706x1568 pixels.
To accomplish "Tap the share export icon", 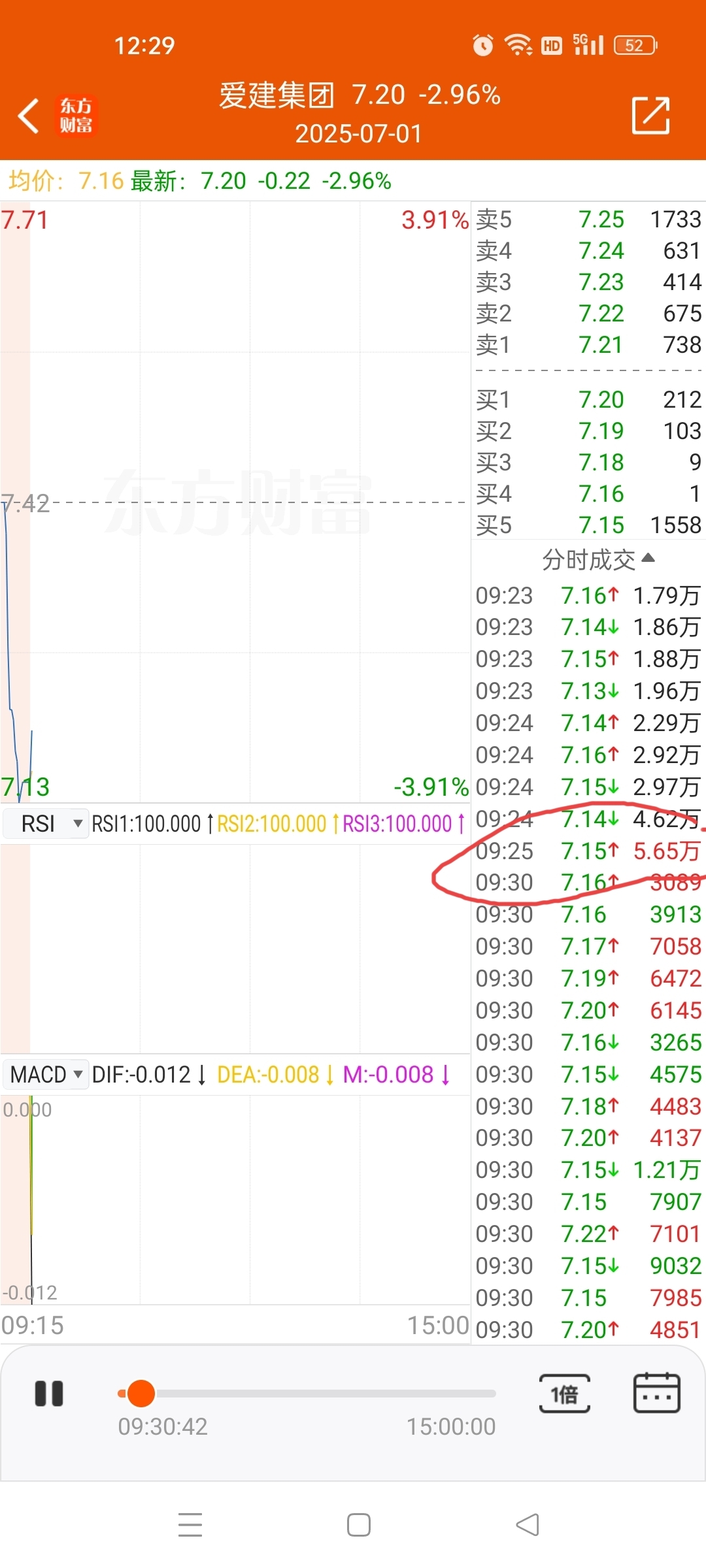I will (x=650, y=116).
